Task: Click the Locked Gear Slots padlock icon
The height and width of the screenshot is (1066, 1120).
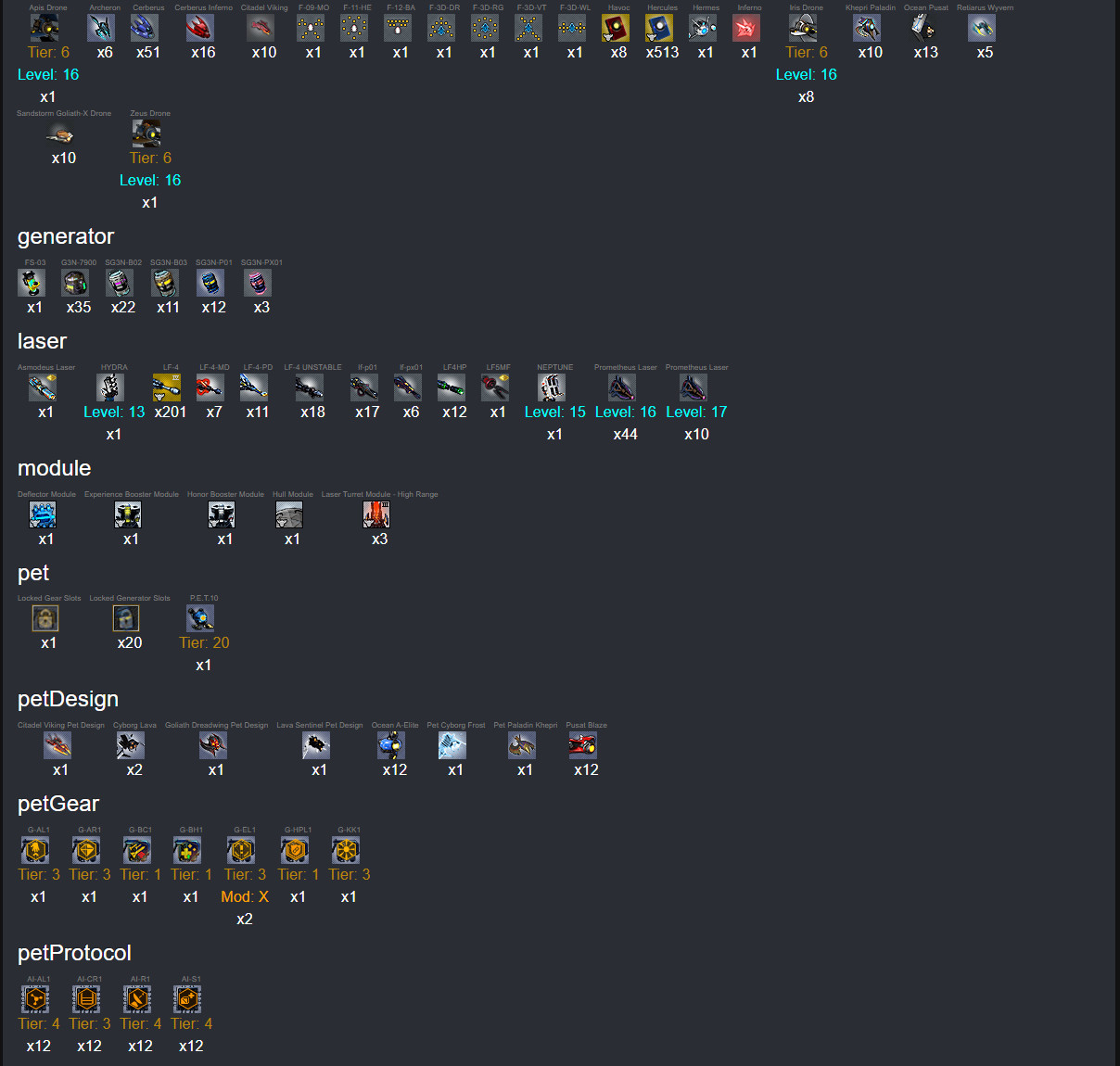Action: click(x=45, y=618)
